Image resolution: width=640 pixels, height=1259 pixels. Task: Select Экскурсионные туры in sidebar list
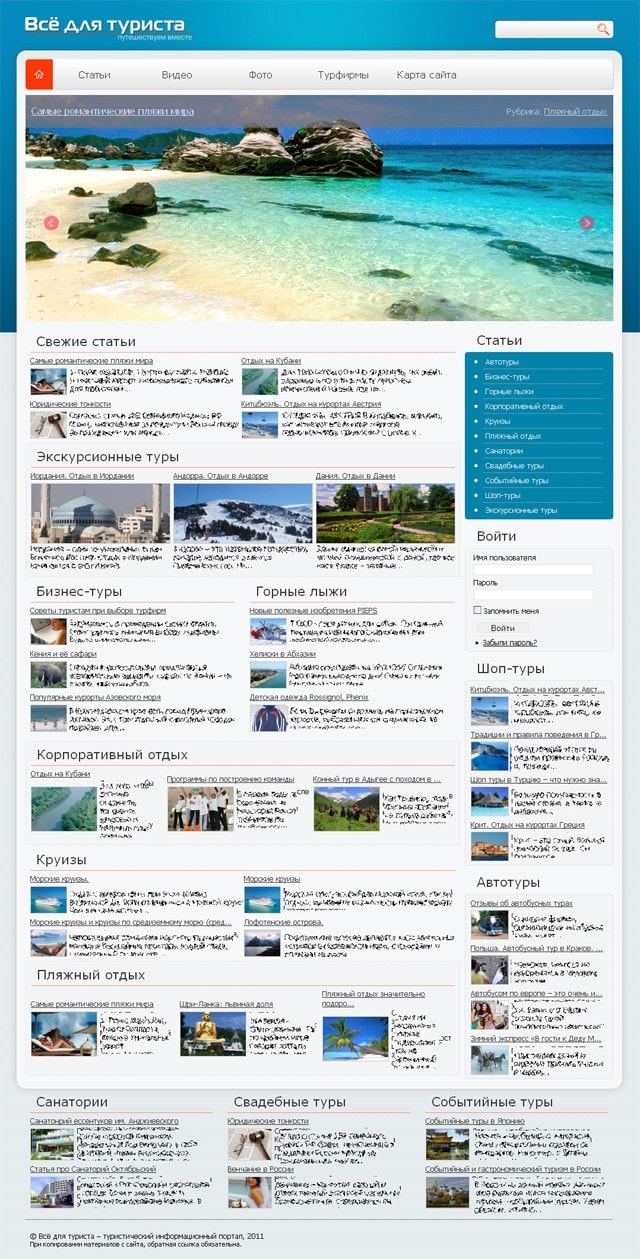coord(521,510)
